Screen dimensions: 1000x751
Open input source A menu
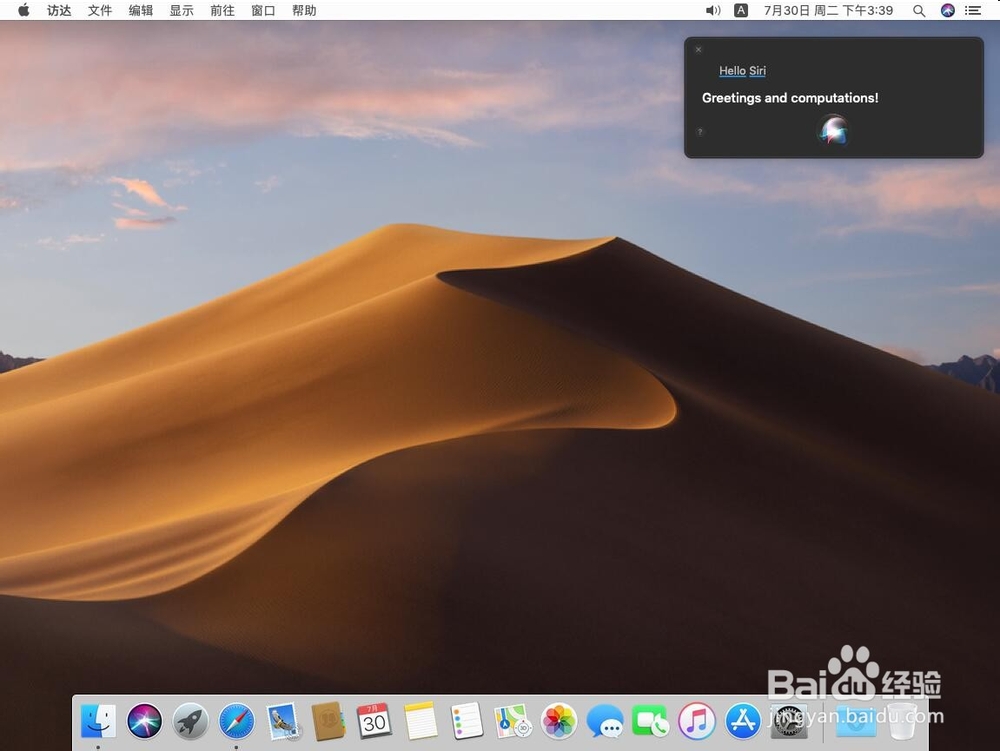point(741,10)
